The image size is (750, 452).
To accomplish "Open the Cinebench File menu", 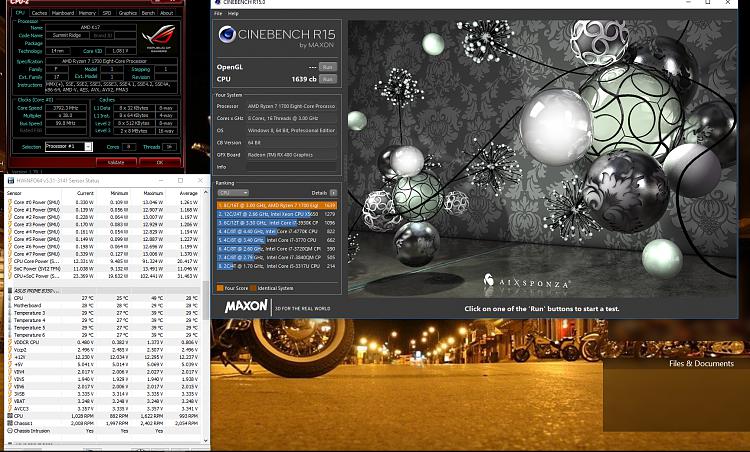I will (218, 13).
